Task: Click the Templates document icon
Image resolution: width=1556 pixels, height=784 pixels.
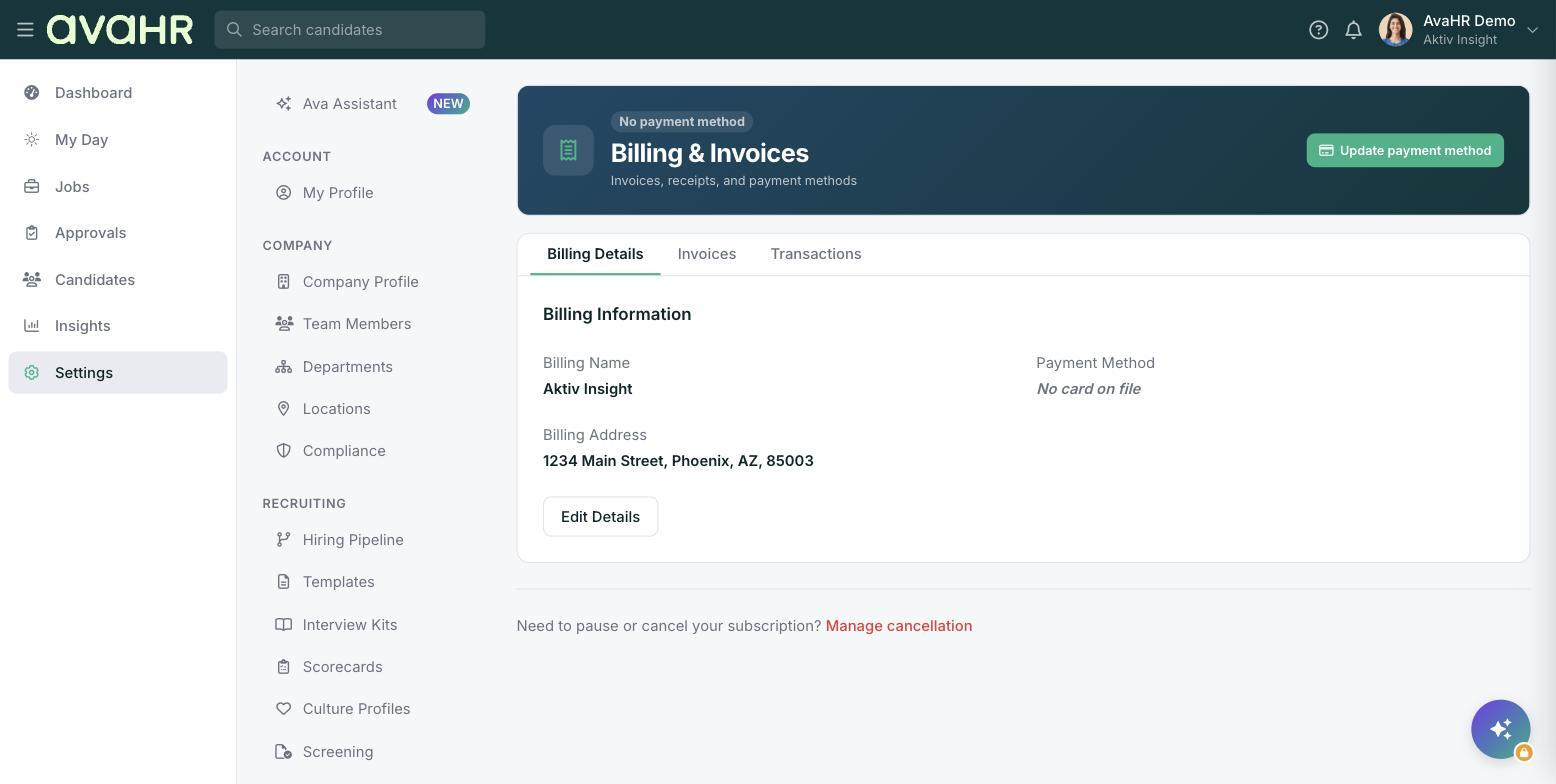Action: (x=284, y=582)
